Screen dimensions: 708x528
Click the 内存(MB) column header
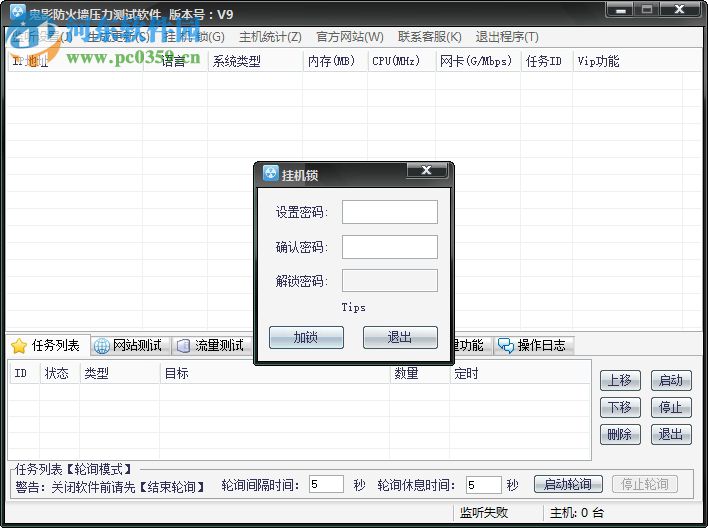[335, 61]
